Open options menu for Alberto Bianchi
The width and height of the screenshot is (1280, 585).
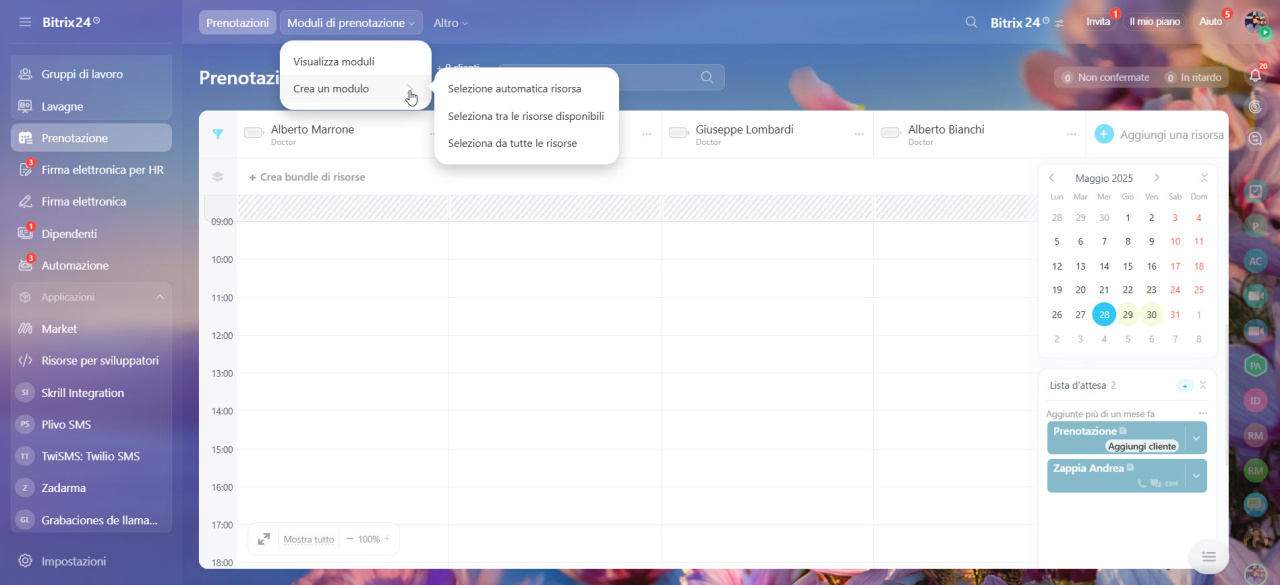(x=1072, y=134)
